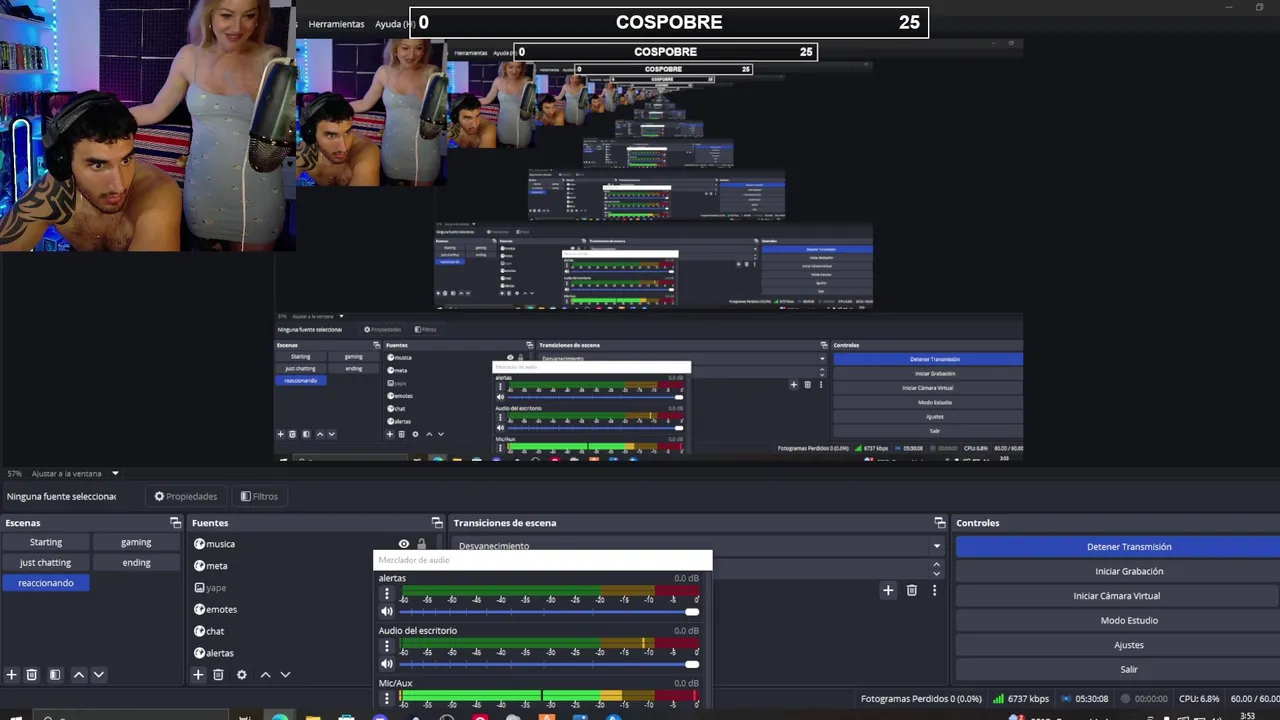Select the reaccionando scene
Screen dimensions: 1280x720
[46, 583]
